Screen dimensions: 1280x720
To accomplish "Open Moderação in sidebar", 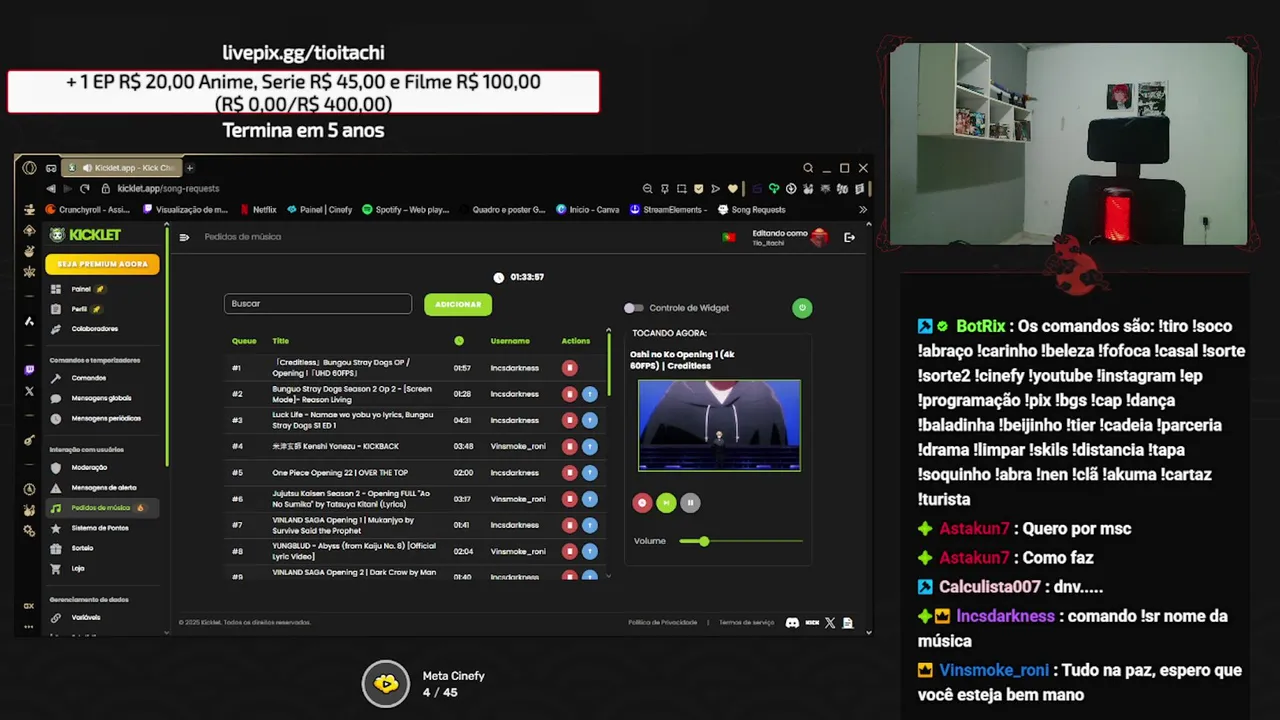I will coord(89,467).
